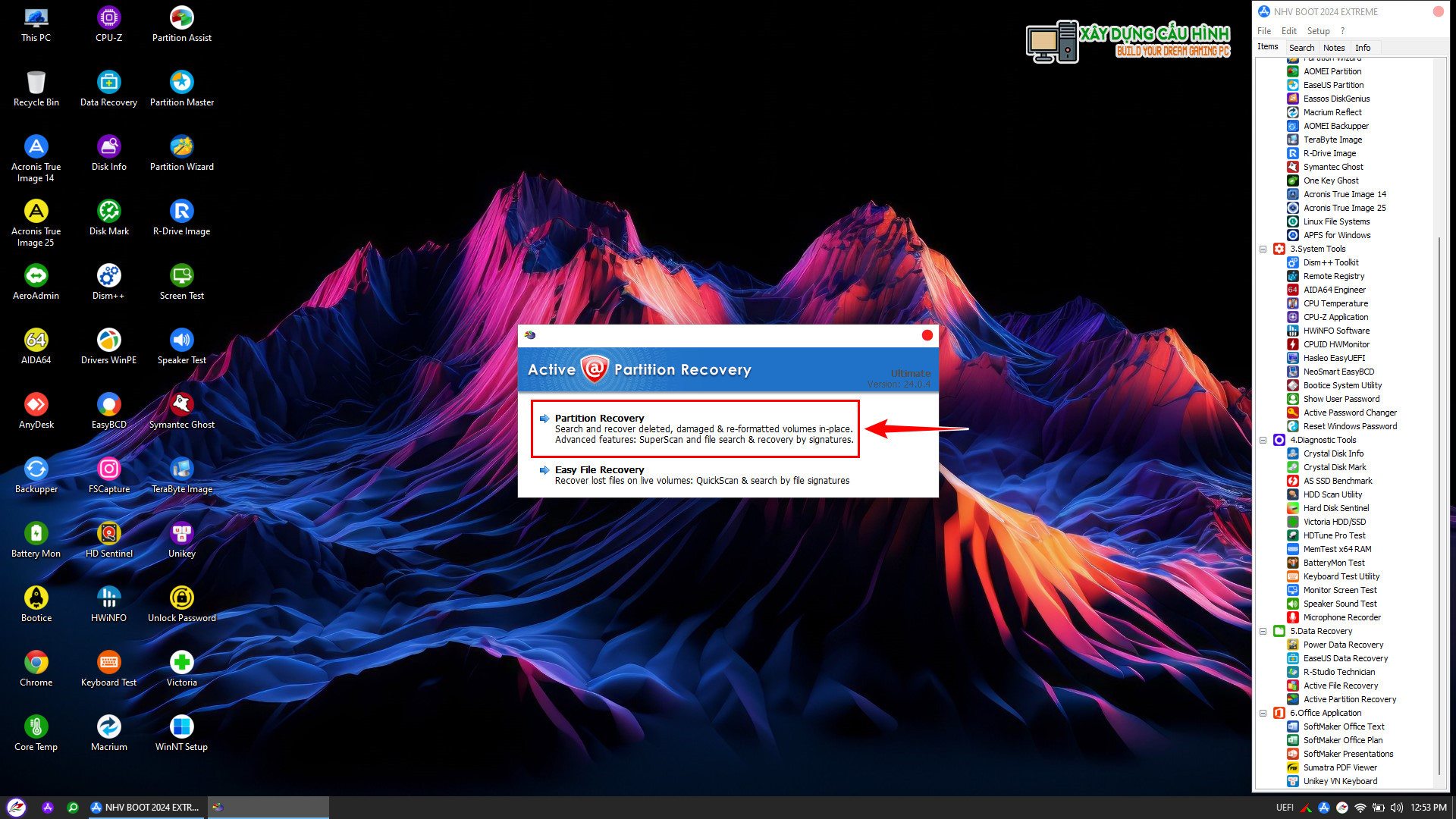Screen dimensions: 1456x819
Task: Open the Setup menu in NHV BOOT
Action: point(1318,31)
